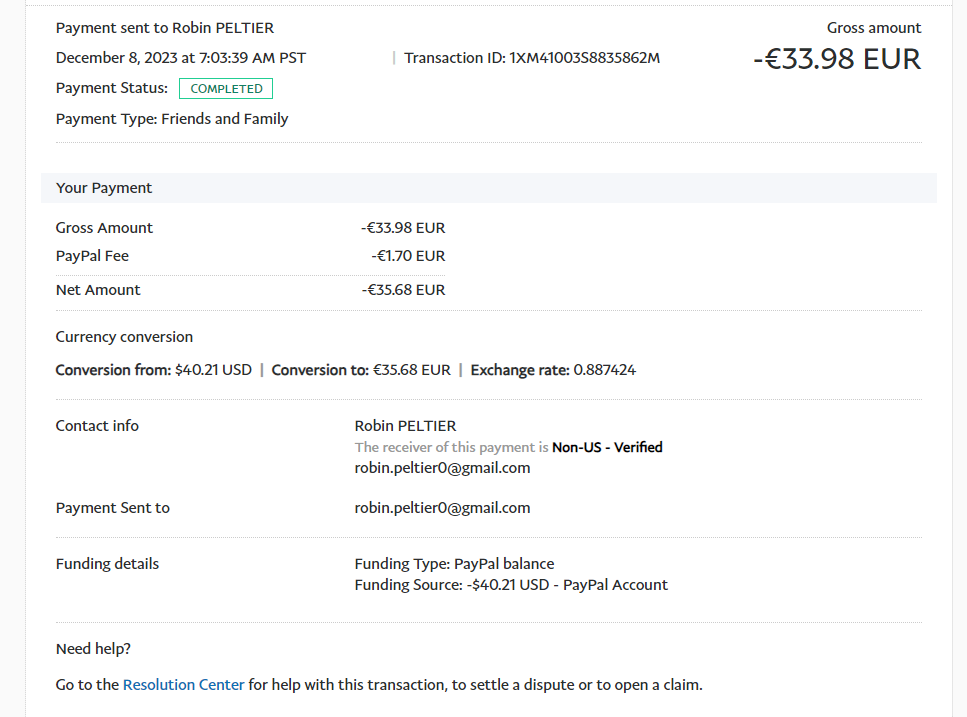Viewport: 967px width, 717px height.
Task: Click the email address under Contact info
Action: click(442, 467)
